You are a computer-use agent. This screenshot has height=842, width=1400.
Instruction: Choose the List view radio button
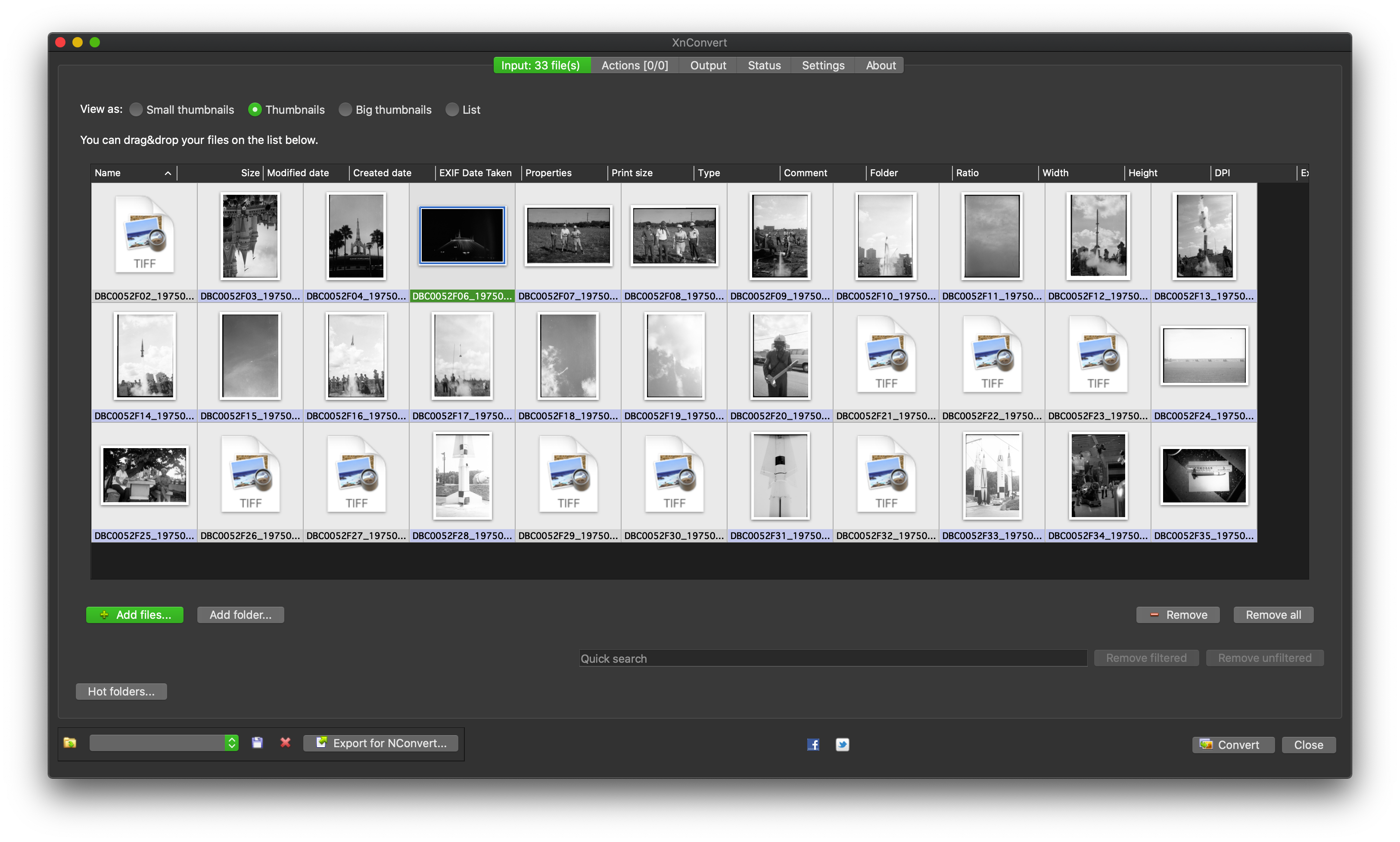452,110
